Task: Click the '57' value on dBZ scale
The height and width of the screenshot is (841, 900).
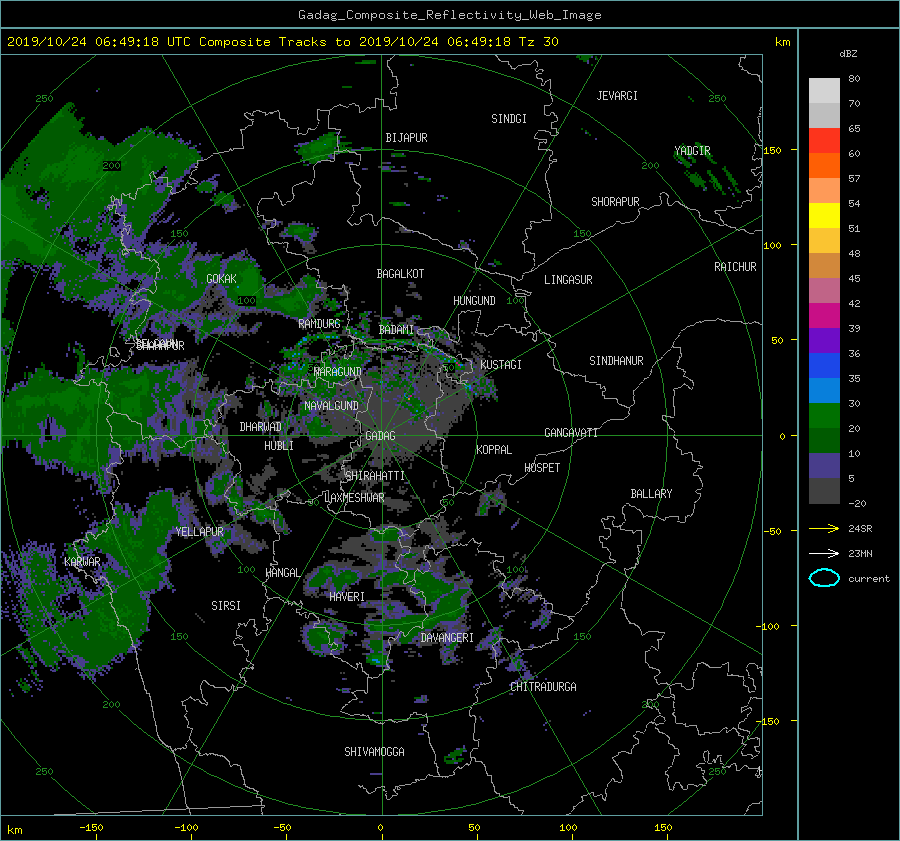Action: [854, 179]
